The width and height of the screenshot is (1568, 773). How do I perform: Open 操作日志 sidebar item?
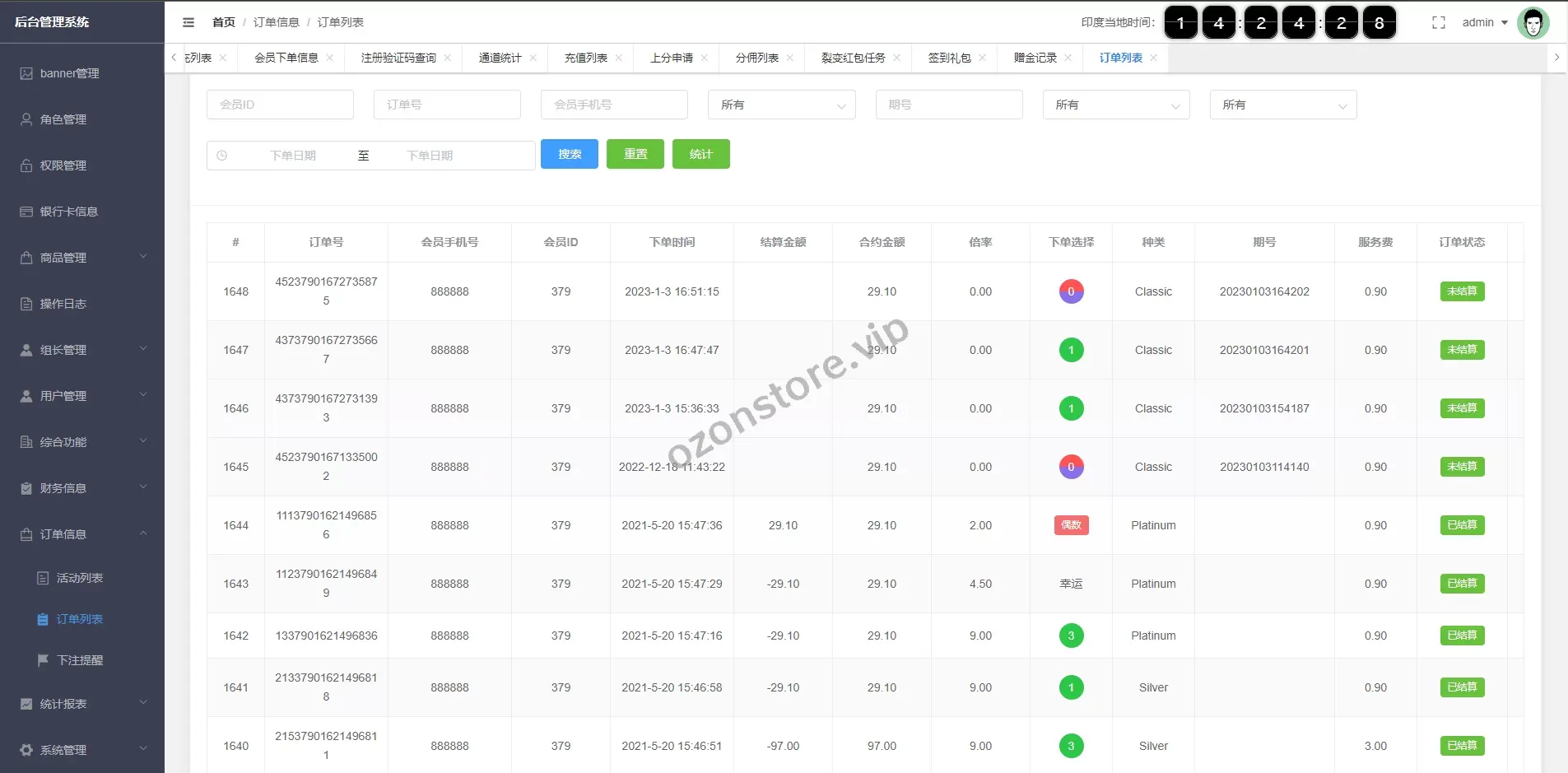[x=63, y=304]
